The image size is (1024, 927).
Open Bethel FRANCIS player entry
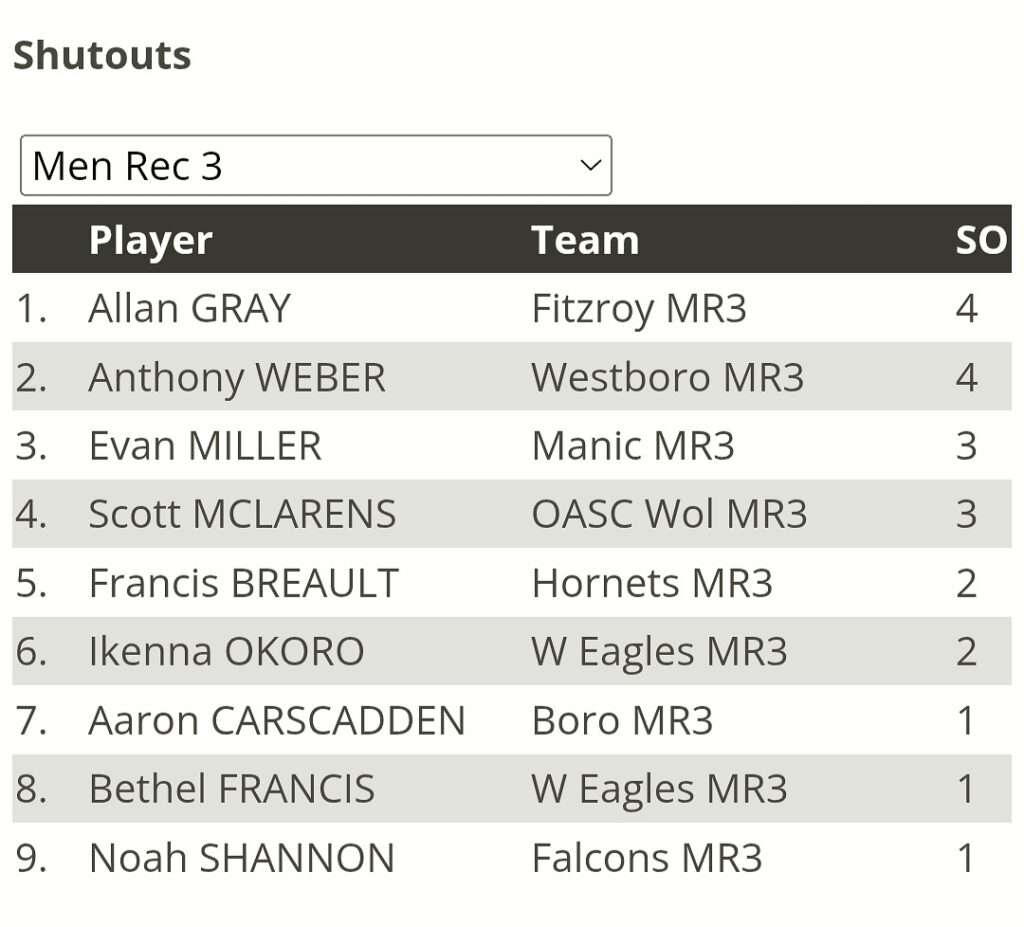[x=231, y=789]
